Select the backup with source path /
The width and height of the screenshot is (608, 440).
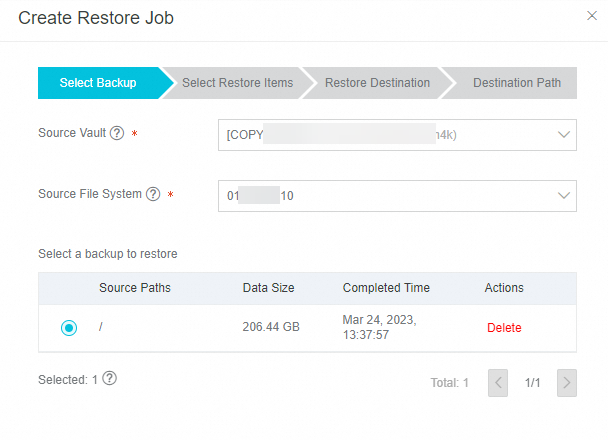[x=68, y=327]
